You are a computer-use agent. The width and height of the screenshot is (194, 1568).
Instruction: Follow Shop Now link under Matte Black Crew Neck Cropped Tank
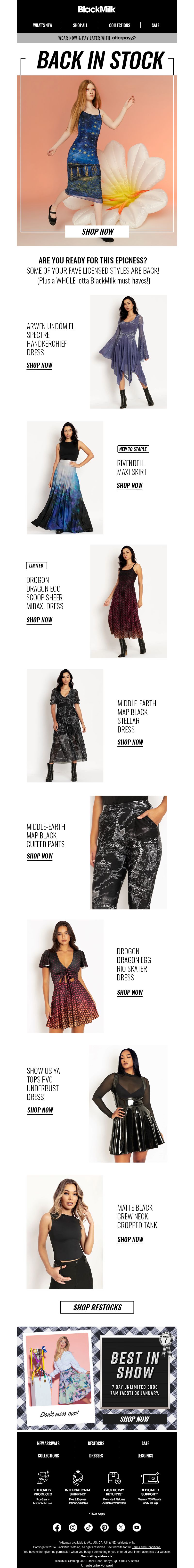[x=130, y=1239]
